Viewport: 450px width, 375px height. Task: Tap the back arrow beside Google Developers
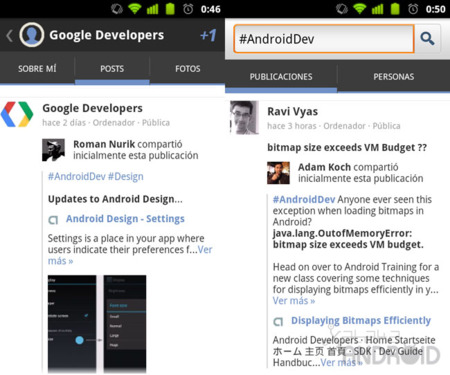click(x=9, y=36)
